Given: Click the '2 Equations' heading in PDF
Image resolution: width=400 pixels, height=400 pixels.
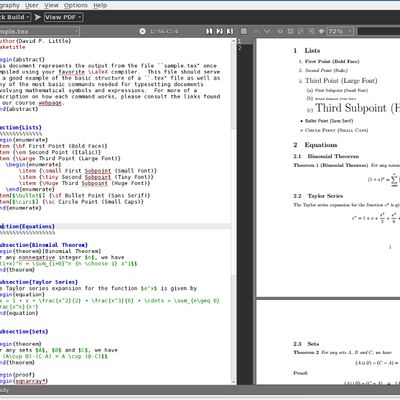Looking at the screenshot, I should 315,145.
